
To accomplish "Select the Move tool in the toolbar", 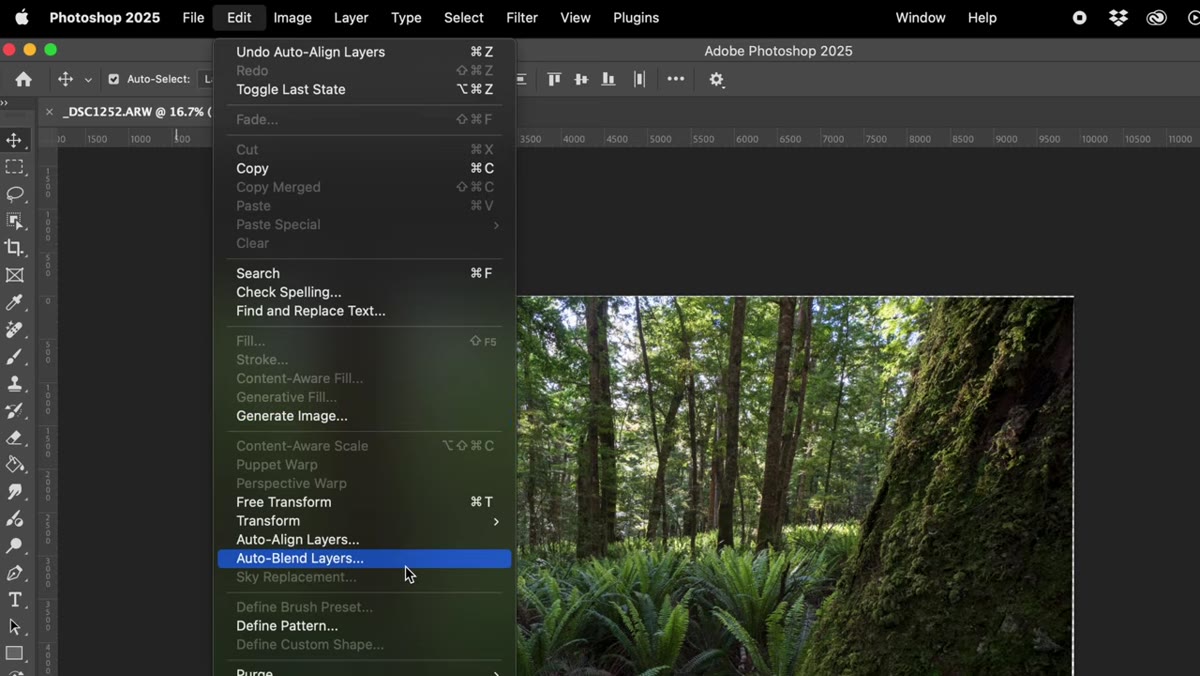I will (x=14, y=140).
